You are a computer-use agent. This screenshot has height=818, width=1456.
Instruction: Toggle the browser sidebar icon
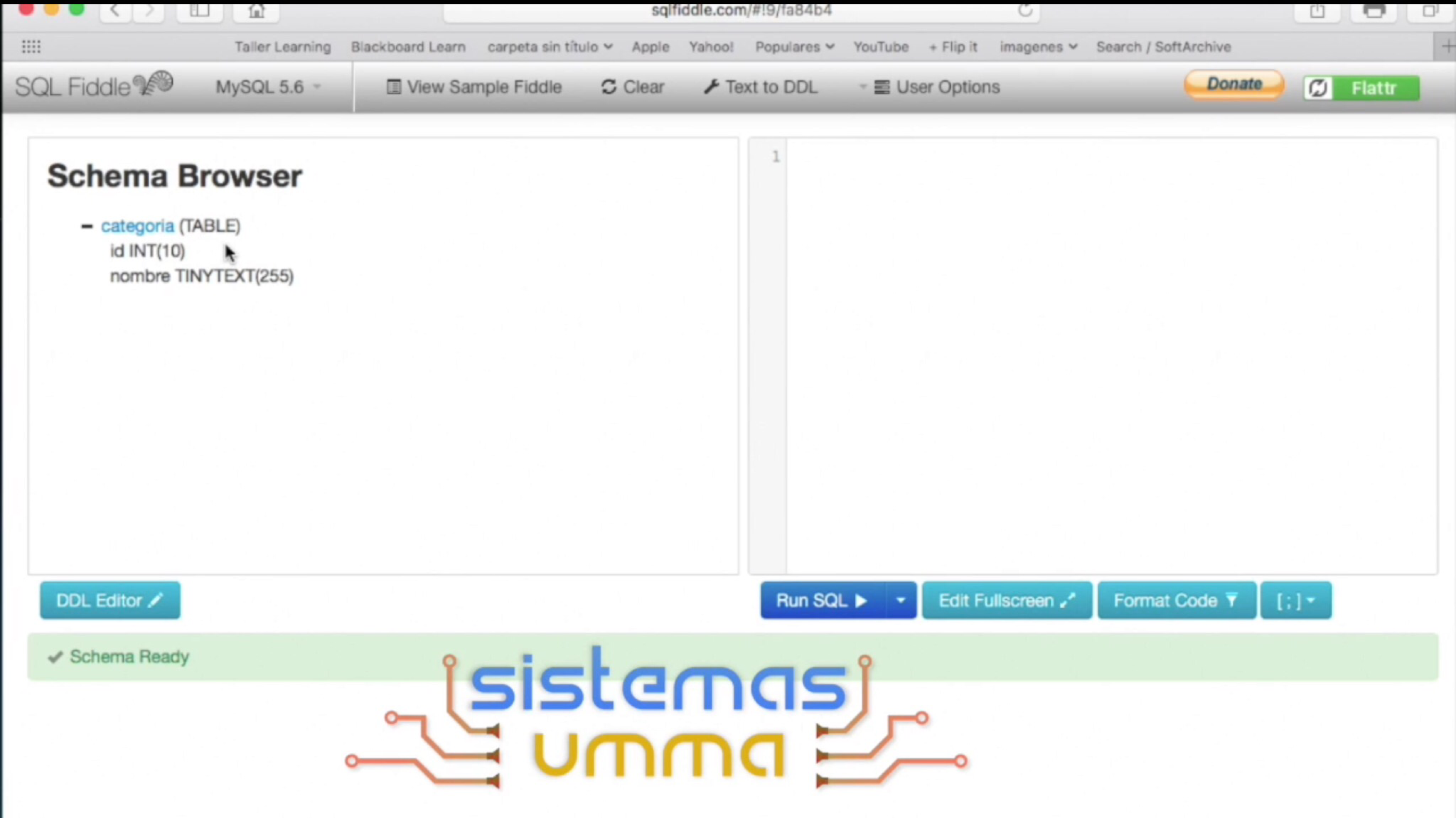(x=199, y=10)
